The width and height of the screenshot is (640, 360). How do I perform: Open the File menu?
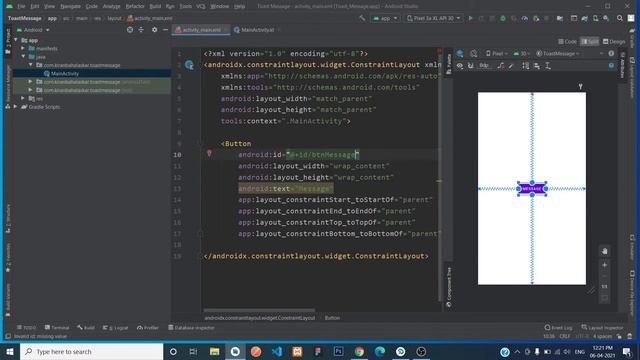[x=21, y=6]
